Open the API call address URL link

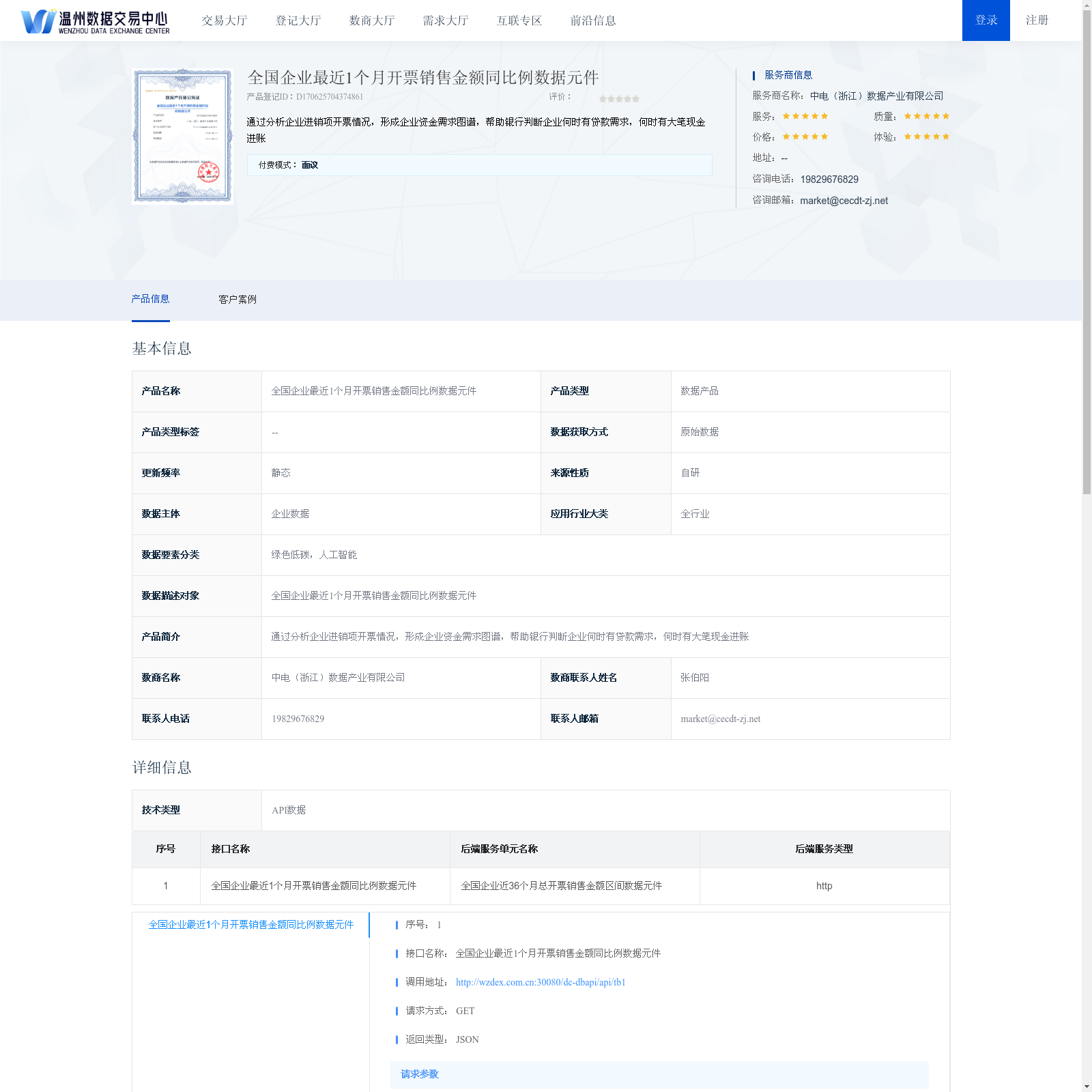(x=541, y=982)
